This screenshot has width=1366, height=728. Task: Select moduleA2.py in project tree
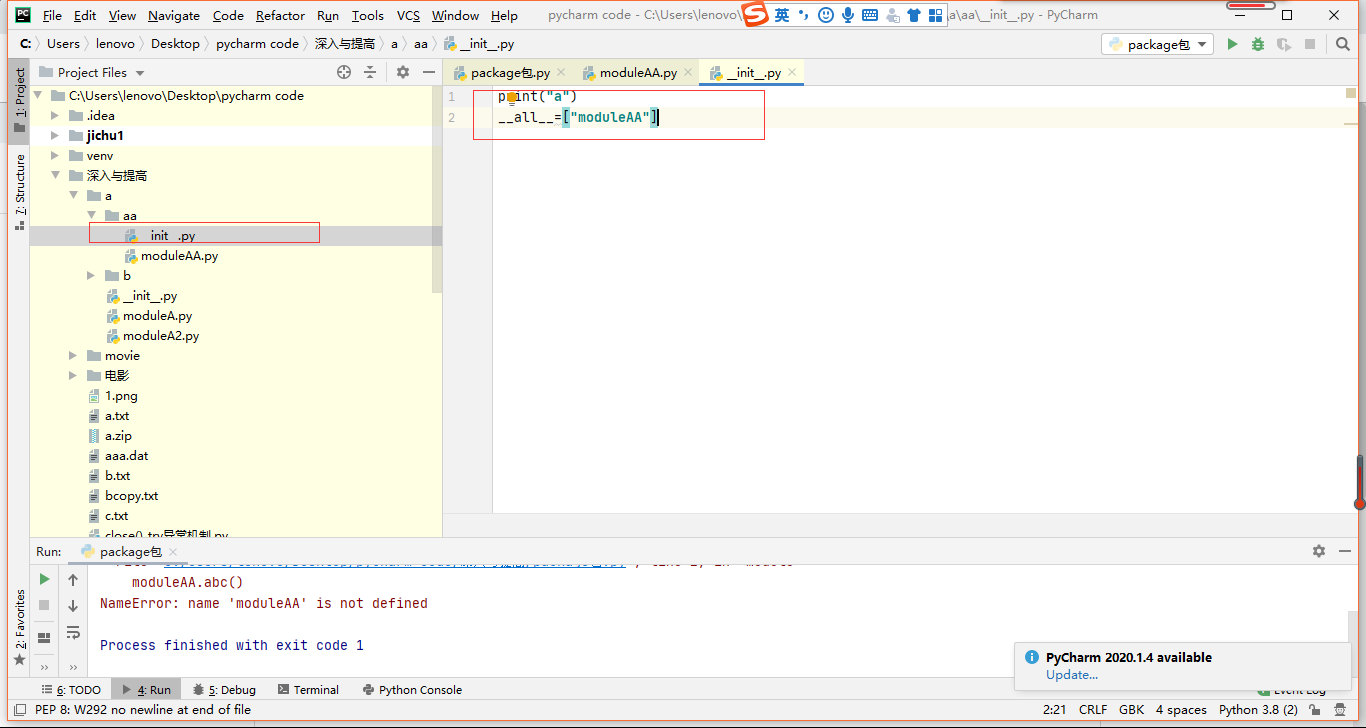tap(160, 336)
